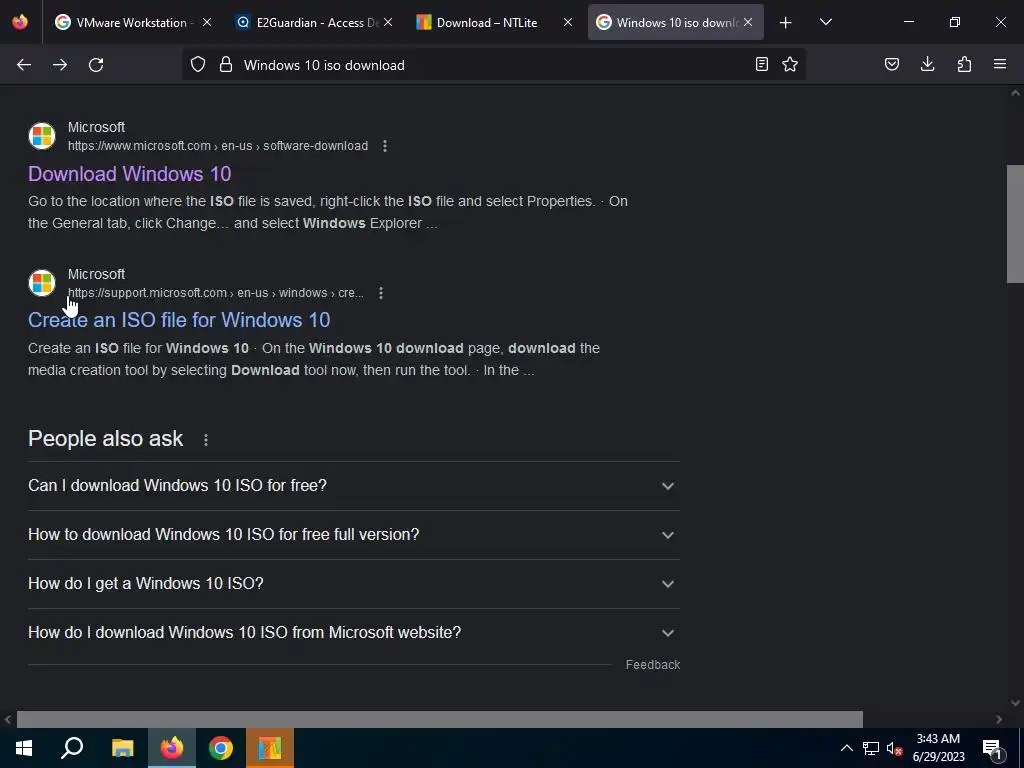
Task: Open the Download Windows 10 result
Action: pos(129,174)
